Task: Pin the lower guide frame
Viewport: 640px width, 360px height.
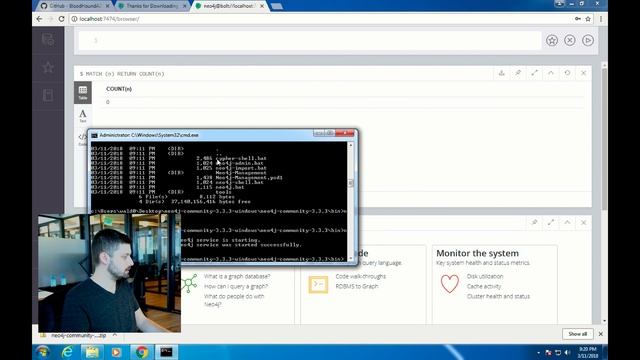Action: click(534, 222)
